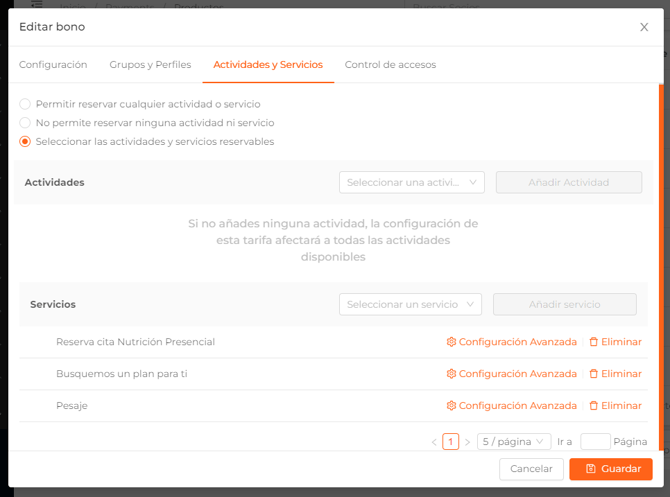
Task: Click trash icon for Busquemos un plan para ti
Action: [593, 374]
